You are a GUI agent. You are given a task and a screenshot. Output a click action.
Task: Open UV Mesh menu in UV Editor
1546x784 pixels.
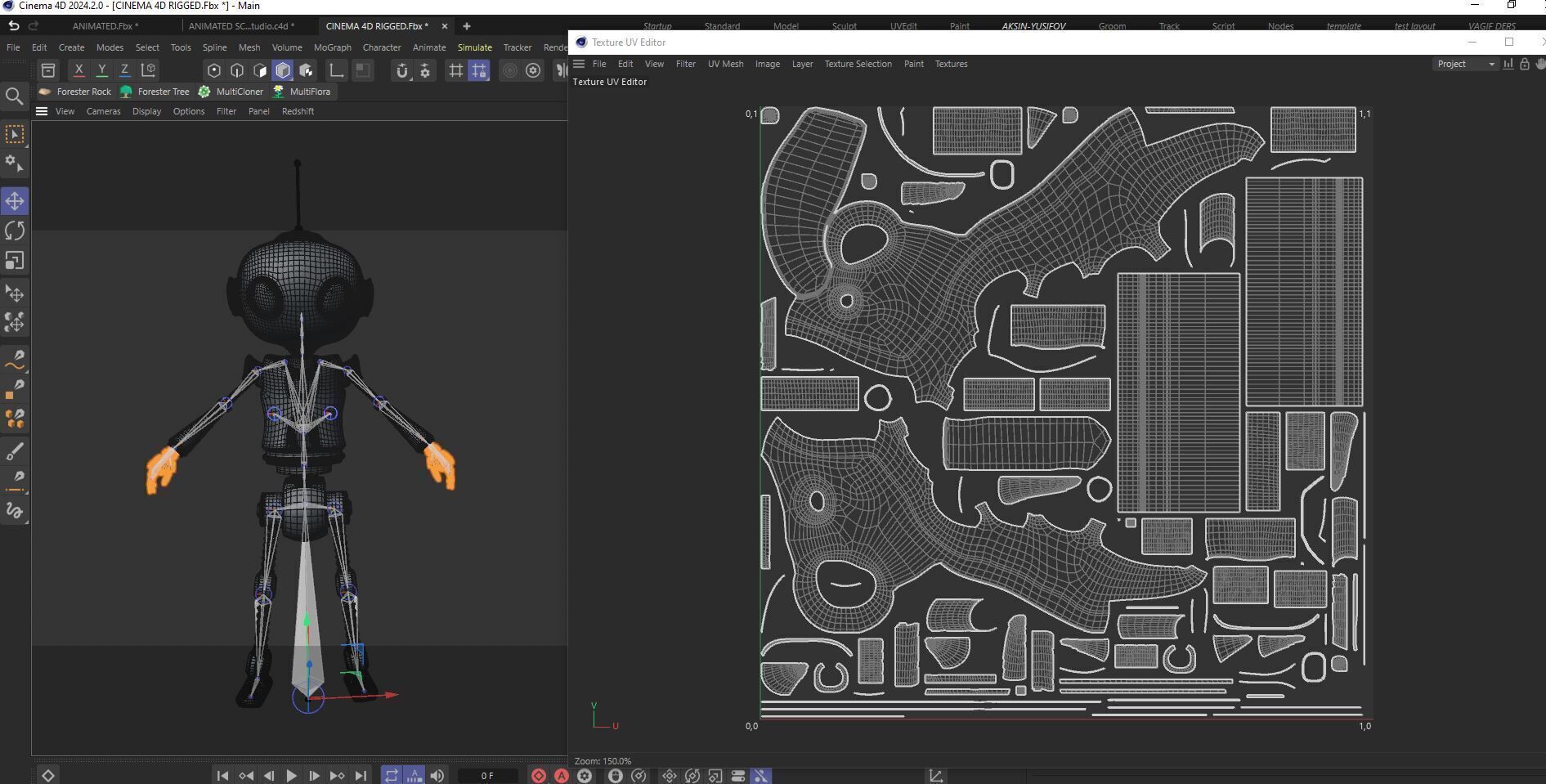coord(726,64)
